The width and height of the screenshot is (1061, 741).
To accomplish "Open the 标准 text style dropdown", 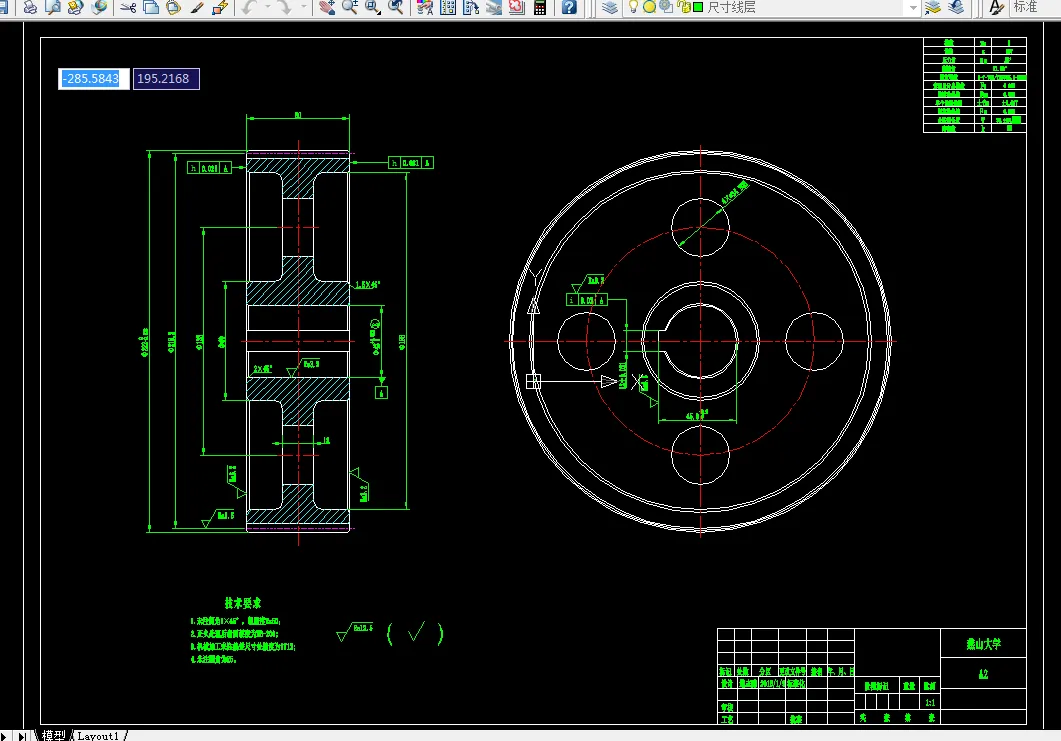I will (x=1034, y=7).
